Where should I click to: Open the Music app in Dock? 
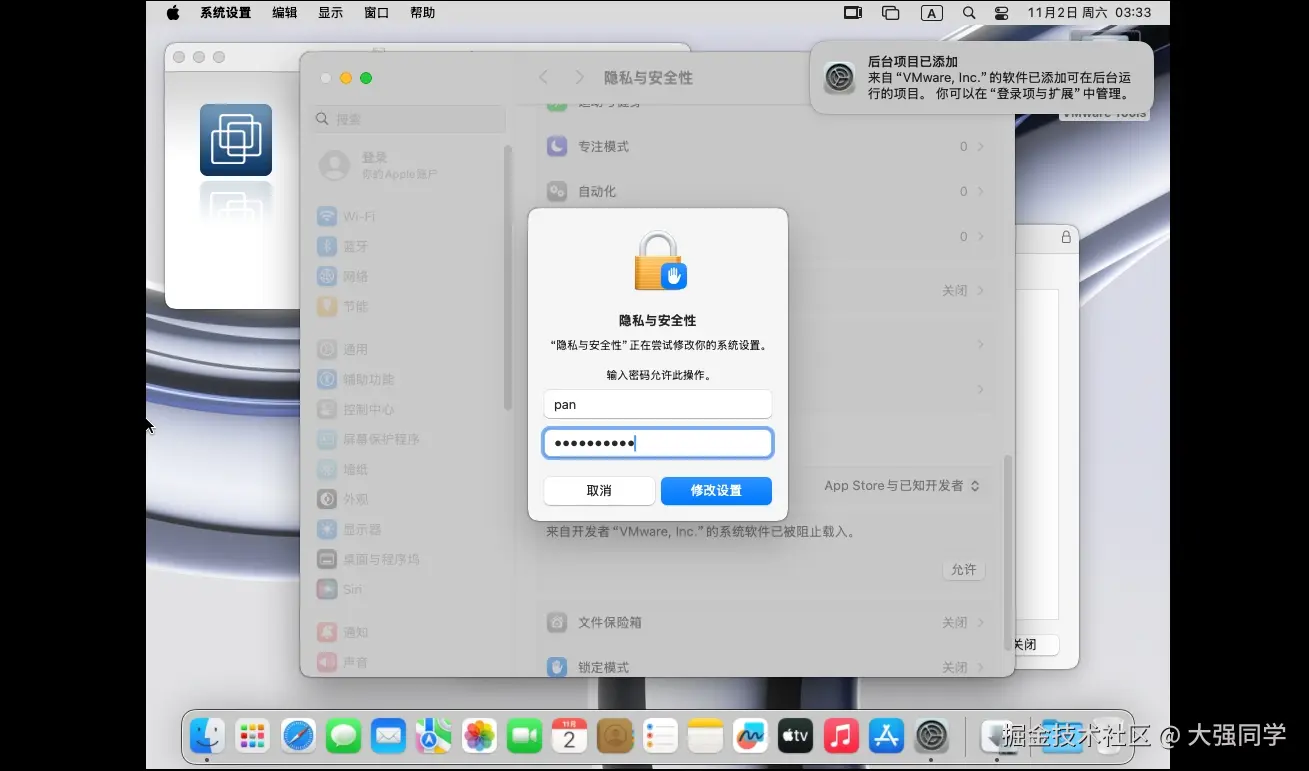coord(841,737)
